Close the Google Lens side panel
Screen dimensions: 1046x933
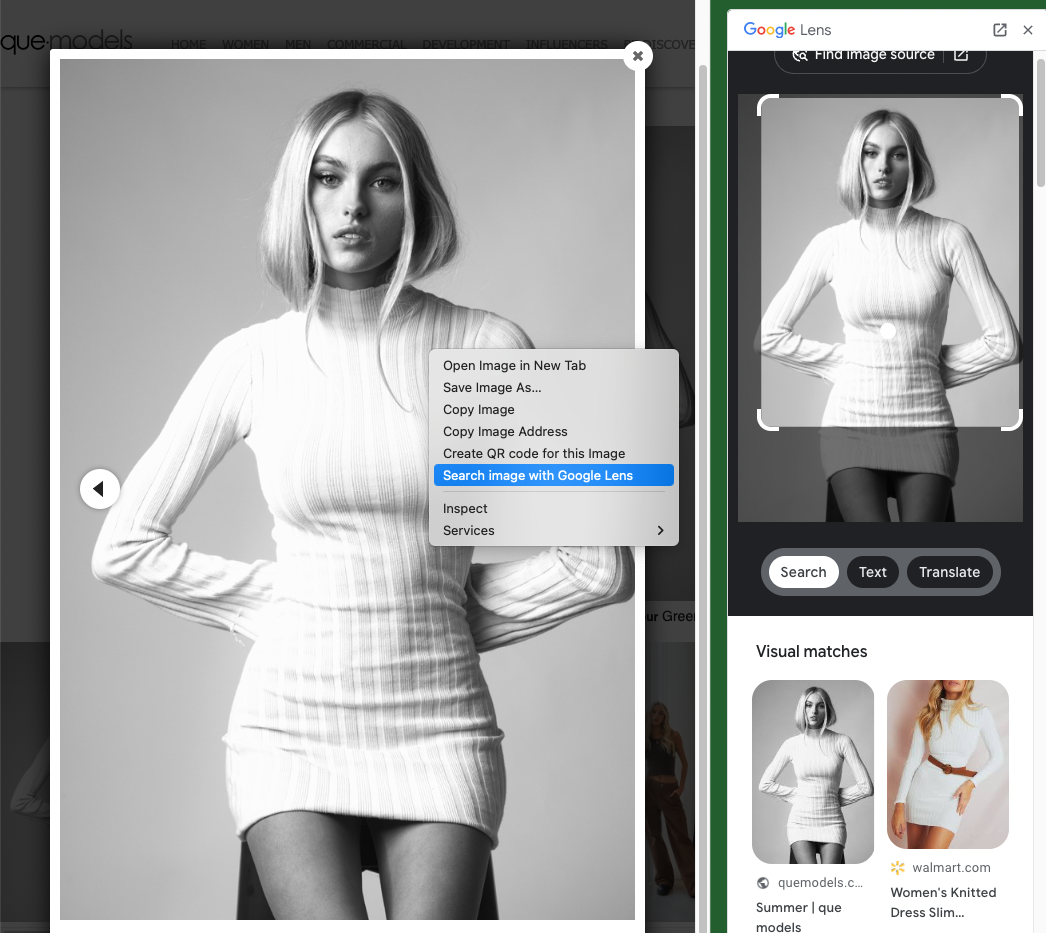1028,30
